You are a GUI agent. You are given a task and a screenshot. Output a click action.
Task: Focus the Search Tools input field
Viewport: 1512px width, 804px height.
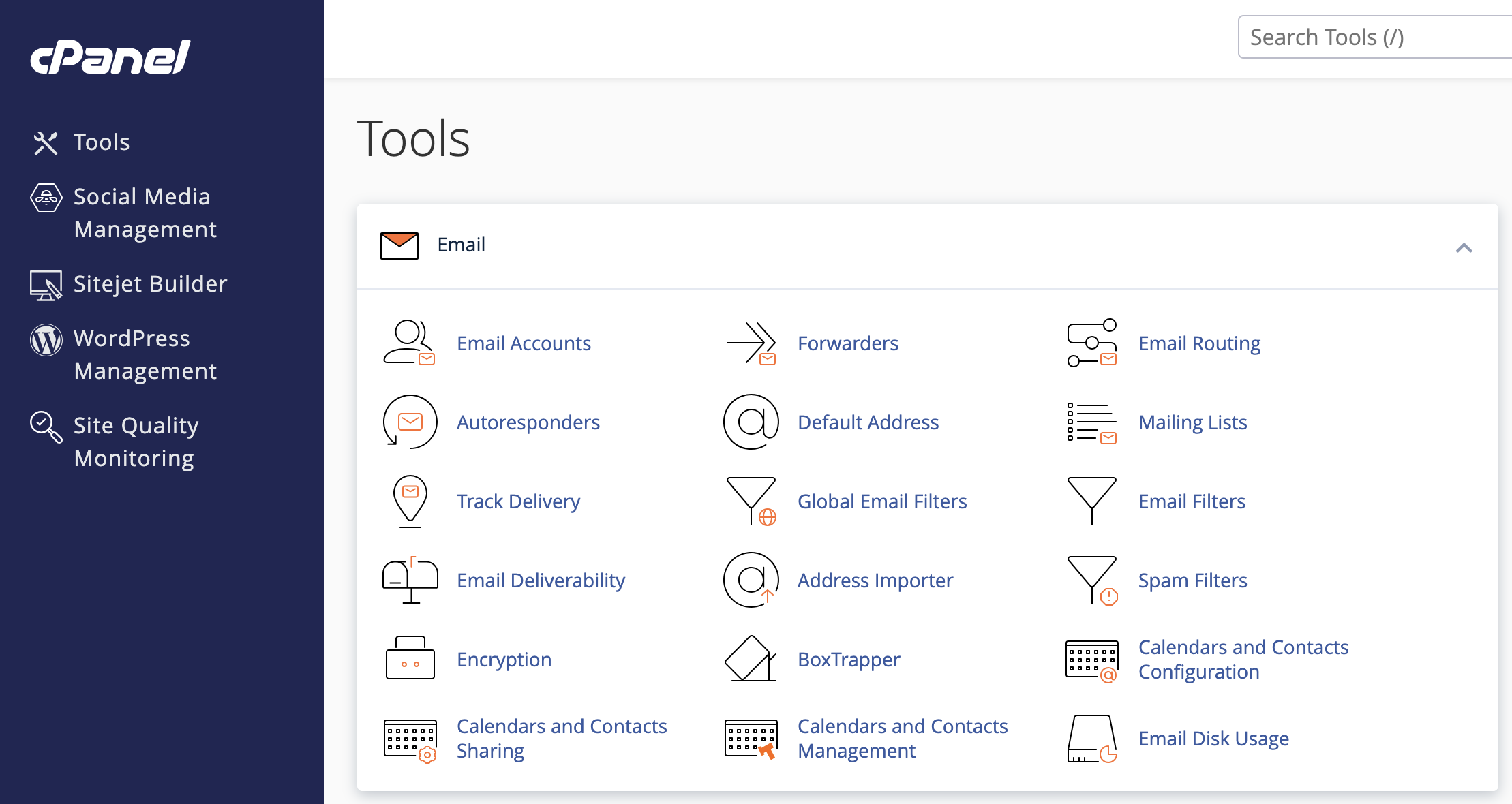[1374, 37]
